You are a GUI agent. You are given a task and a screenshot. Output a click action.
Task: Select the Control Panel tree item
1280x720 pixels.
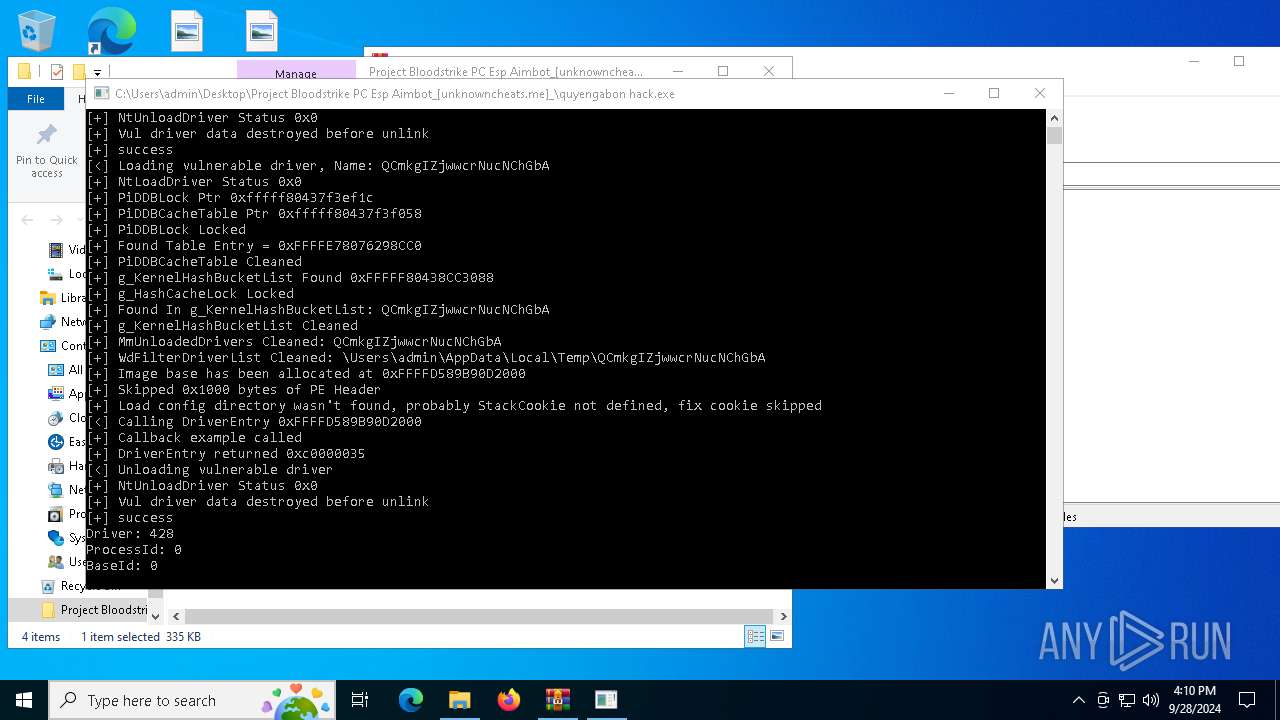tap(62, 346)
